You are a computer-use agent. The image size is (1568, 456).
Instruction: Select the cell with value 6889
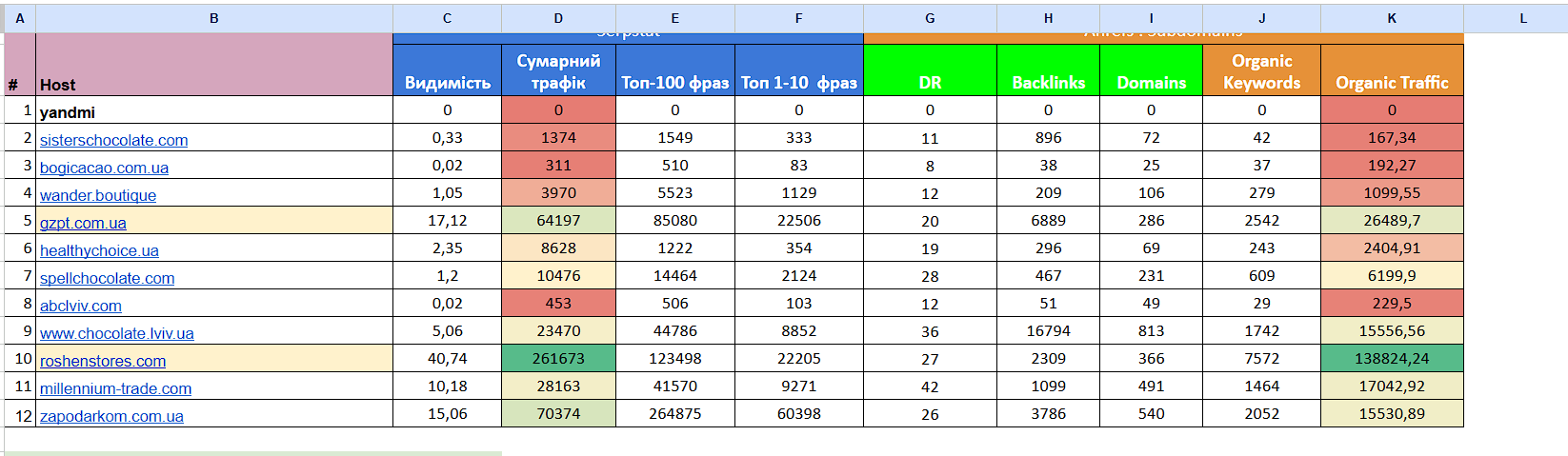(1048, 221)
